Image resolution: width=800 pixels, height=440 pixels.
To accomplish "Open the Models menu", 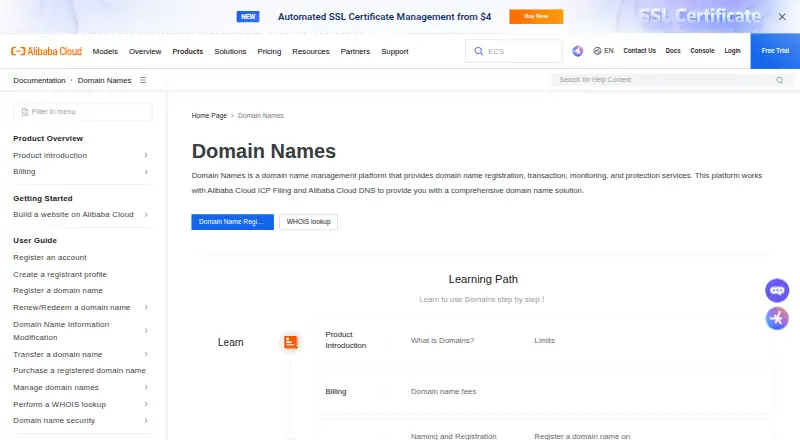I will pyautogui.click(x=105, y=52).
